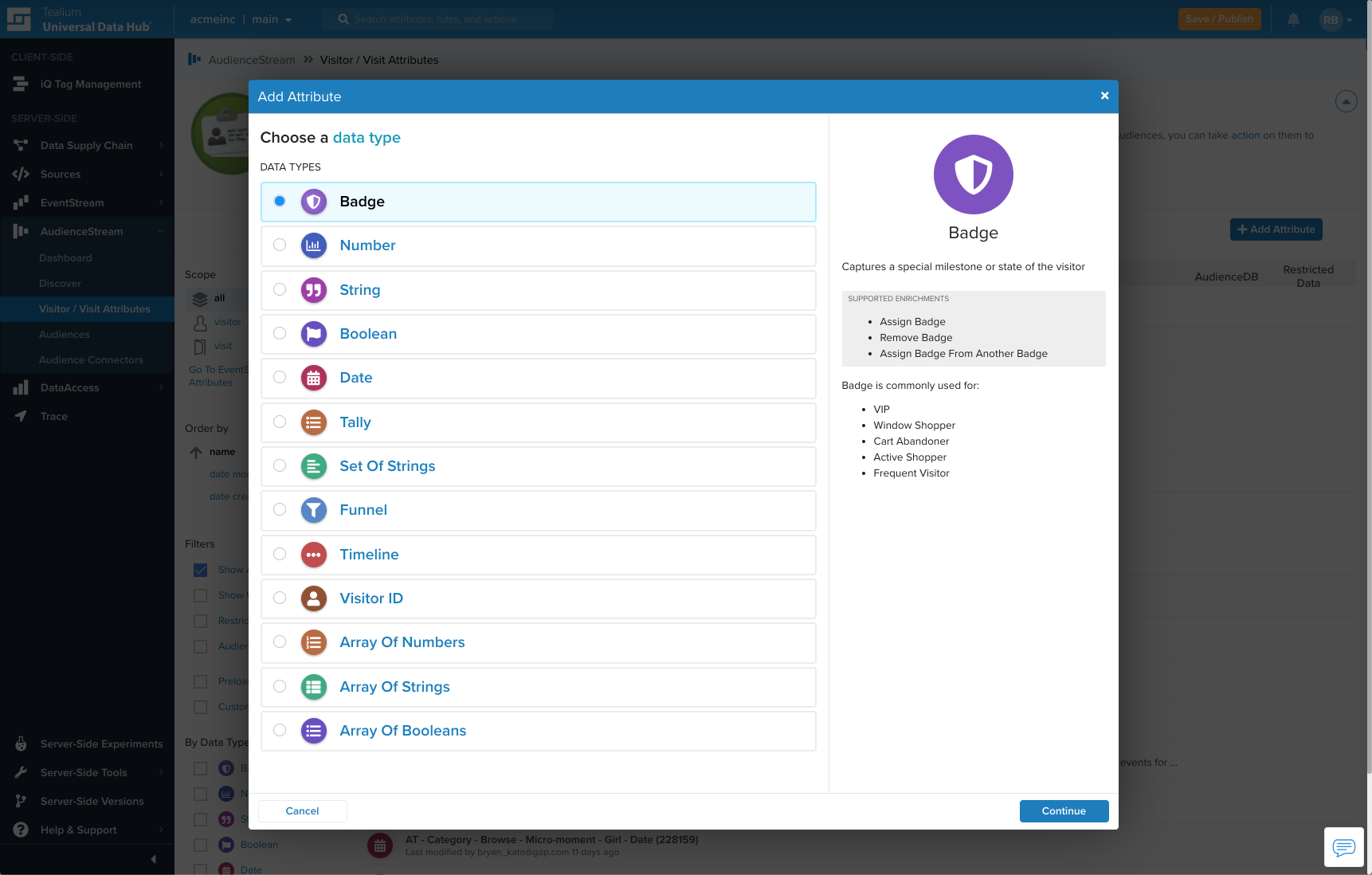Click the circular collapse arrow at top right
Image resolution: width=1372 pixels, height=875 pixels.
point(1347,101)
